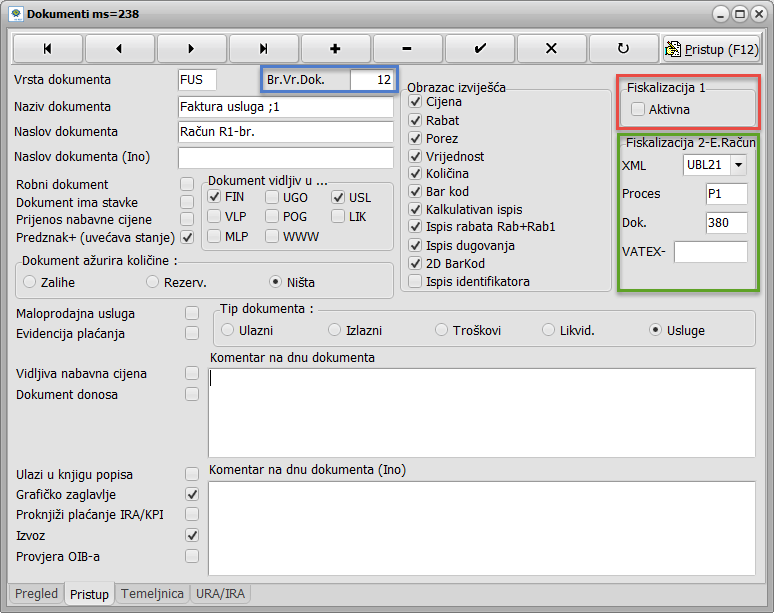Click the Naziv dokumenta text field
Image resolution: width=774 pixels, height=613 pixels.
(285, 107)
